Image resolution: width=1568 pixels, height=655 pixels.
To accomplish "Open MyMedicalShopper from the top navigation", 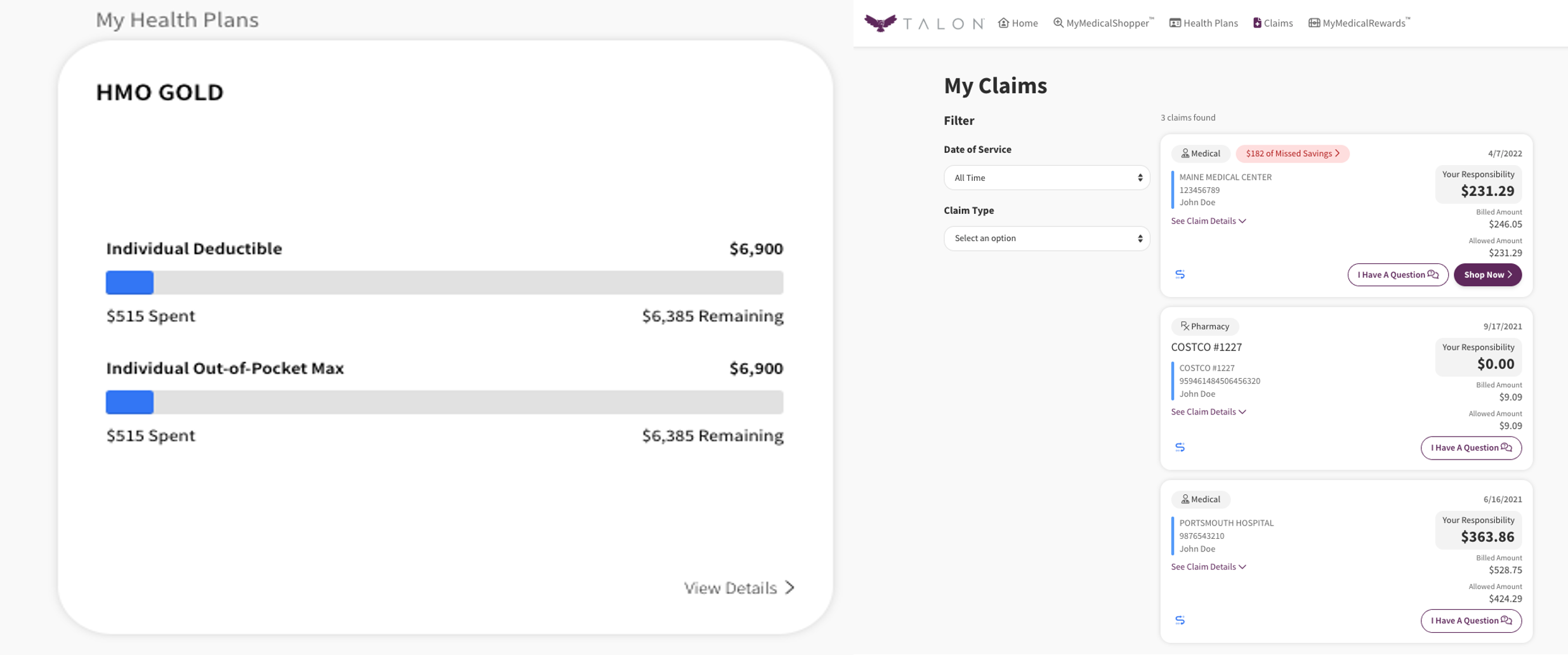I will pyautogui.click(x=1103, y=23).
